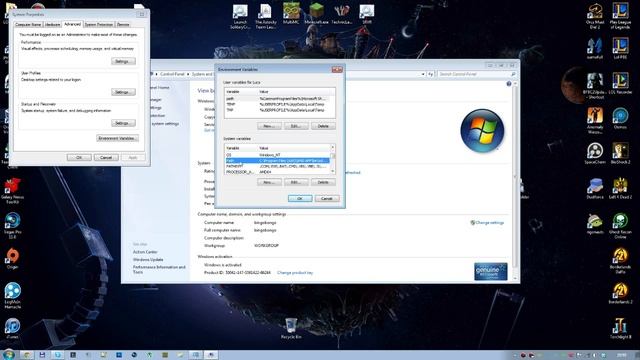640x360 pixels.
Task: Switch to the Hardware tab
Action: [52, 24]
